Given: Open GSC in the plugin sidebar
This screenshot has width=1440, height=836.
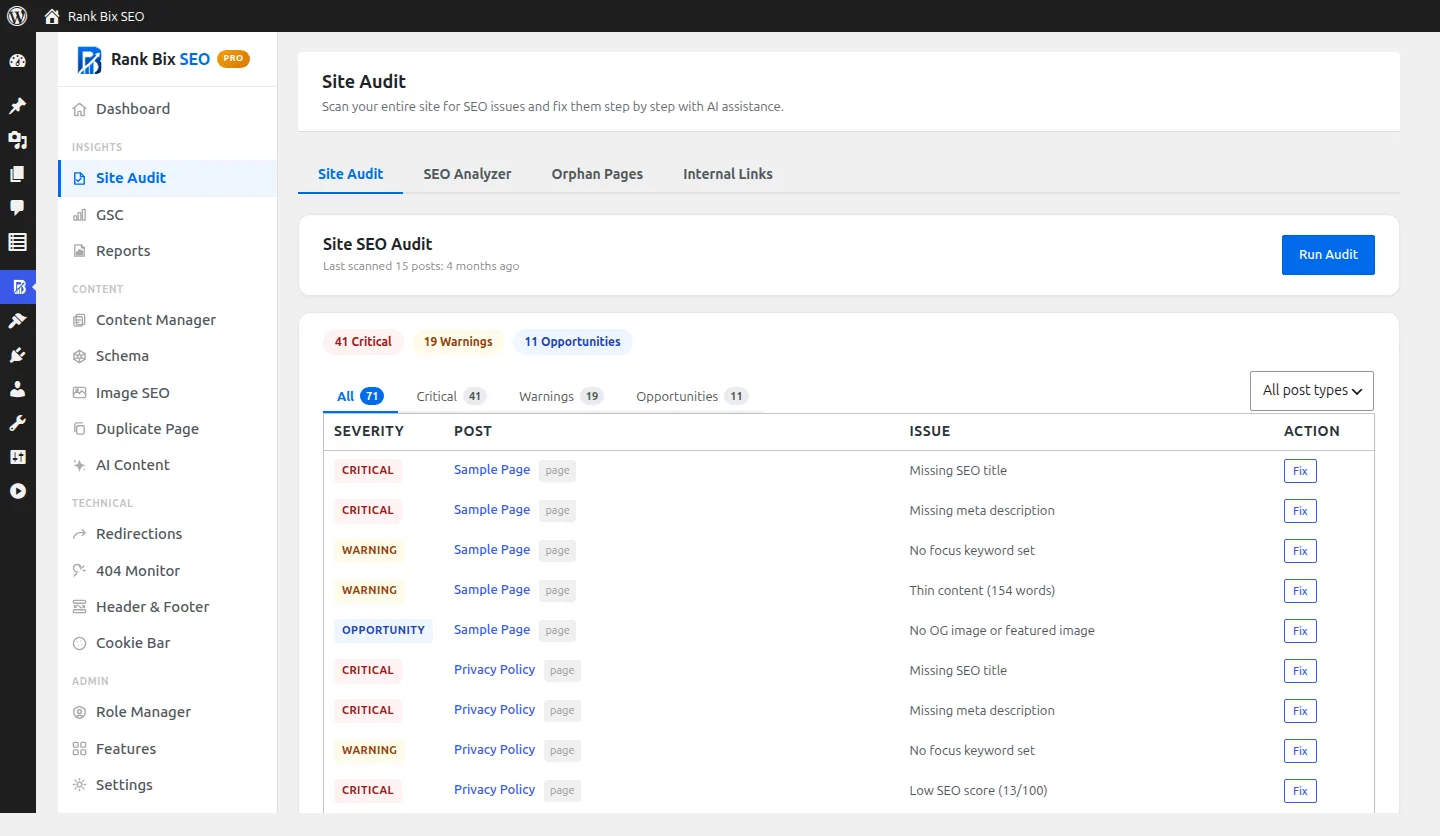Looking at the screenshot, I should [167, 215].
